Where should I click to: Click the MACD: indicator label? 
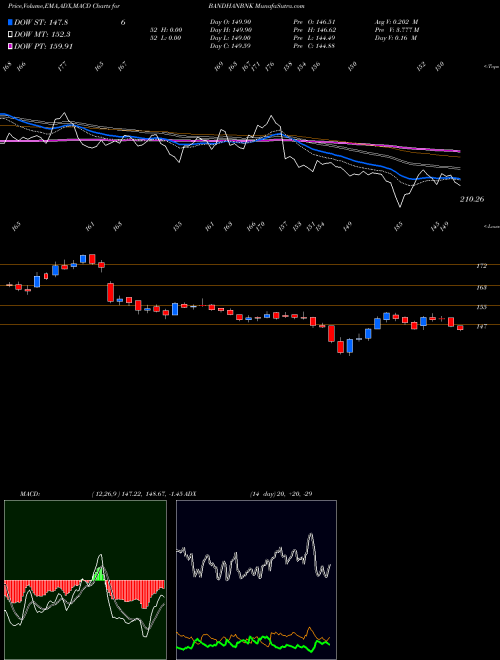coord(30,494)
